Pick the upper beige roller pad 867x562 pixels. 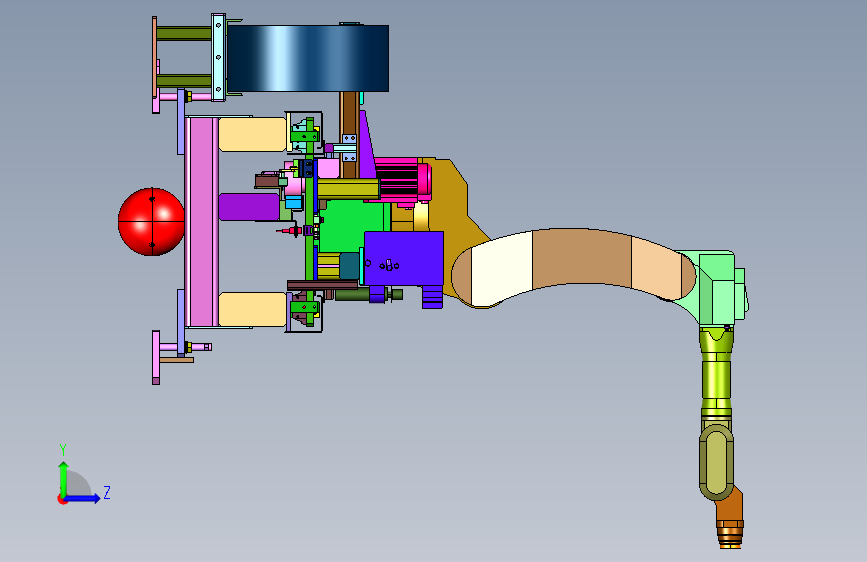click(252, 134)
